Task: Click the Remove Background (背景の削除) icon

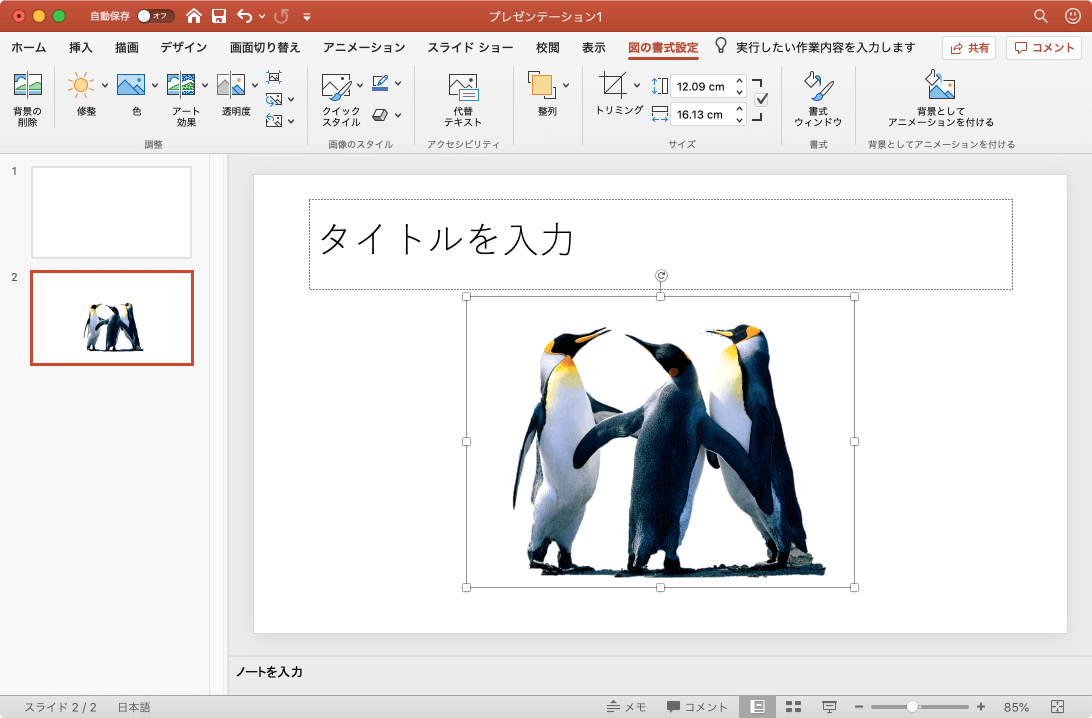Action: click(x=27, y=86)
